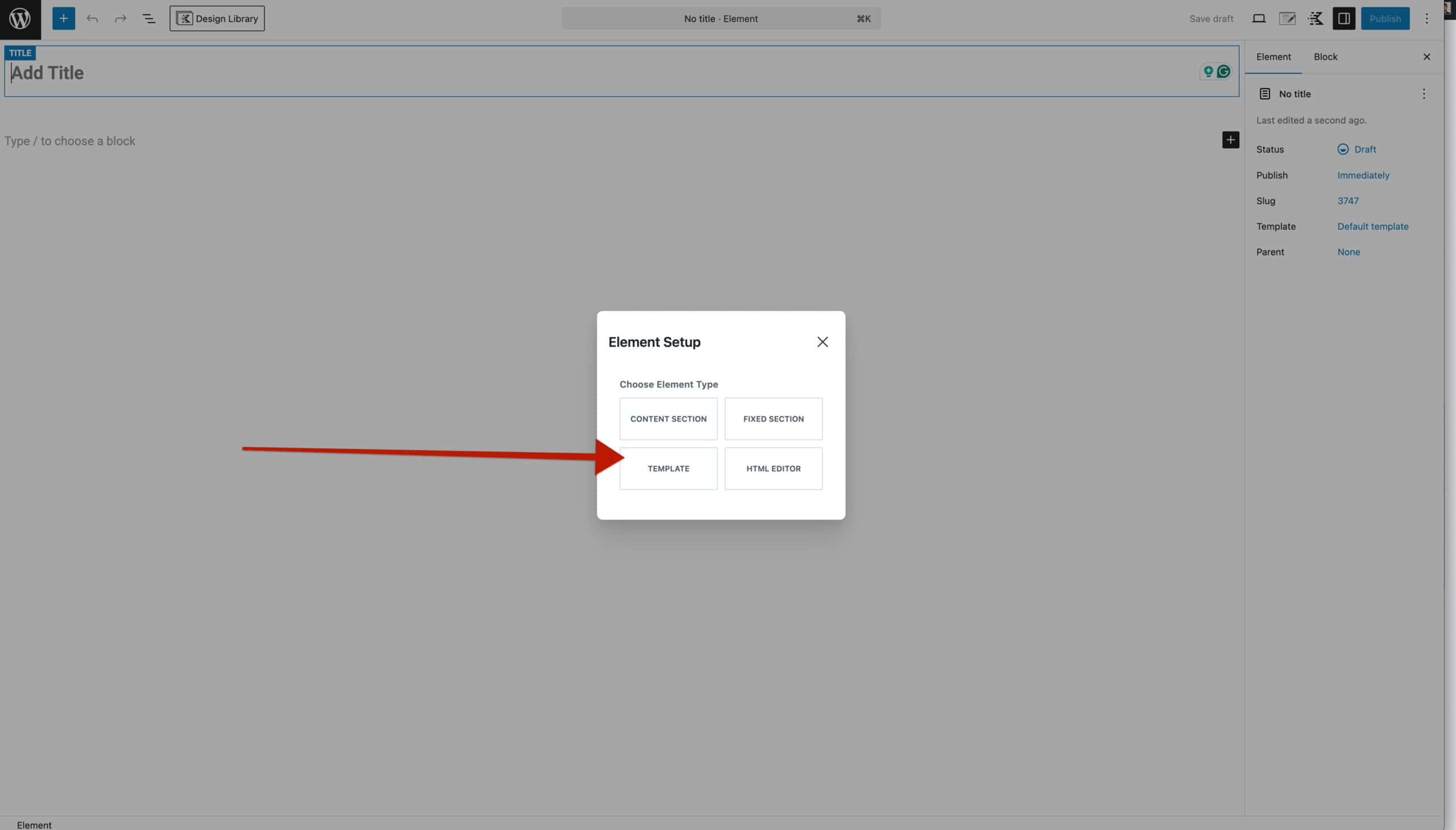Click the laptop preview device icon
Image resolution: width=1456 pixels, height=830 pixels.
click(1258, 19)
